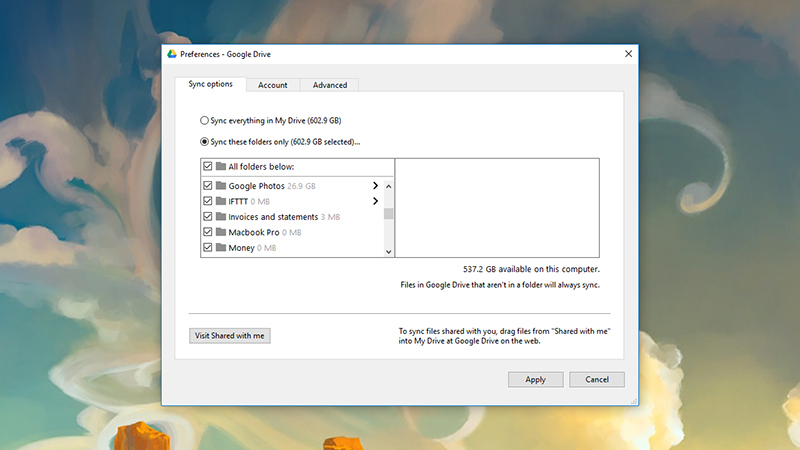Select the IFTTT folder name
Viewport: 800px width, 450px height.
(238, 202)
